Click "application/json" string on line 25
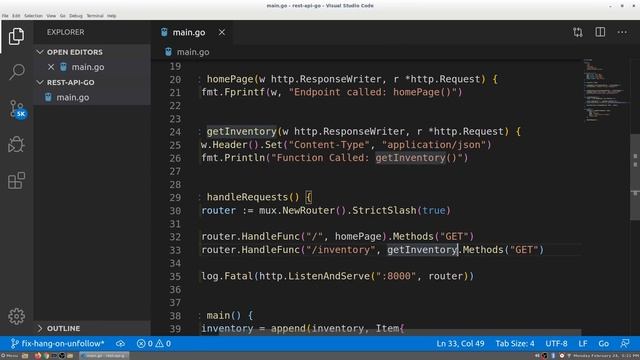Viewport: 640px width, 360px height. [434, 144]
